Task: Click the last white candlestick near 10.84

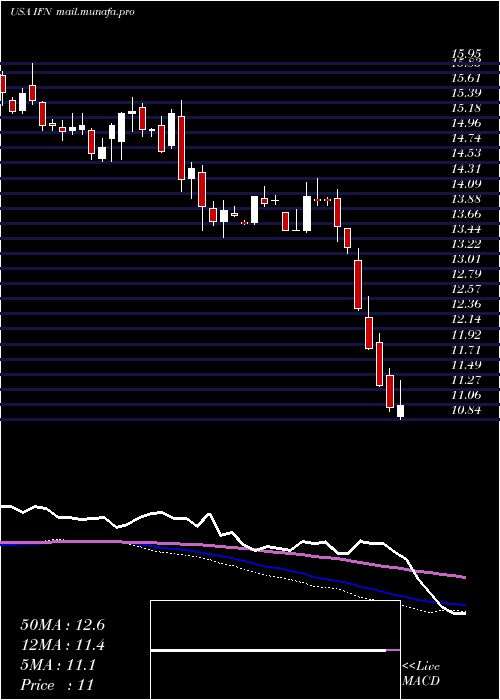Action: [x=400, y=411]
